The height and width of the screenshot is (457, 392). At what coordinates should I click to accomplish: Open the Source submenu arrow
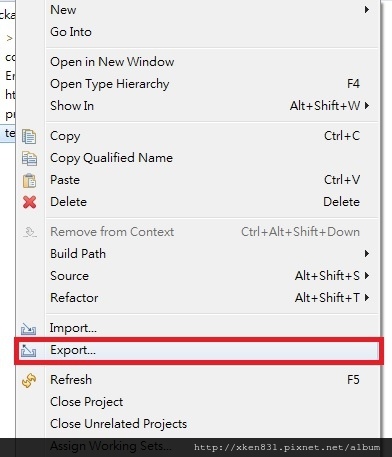click(367, 276)
